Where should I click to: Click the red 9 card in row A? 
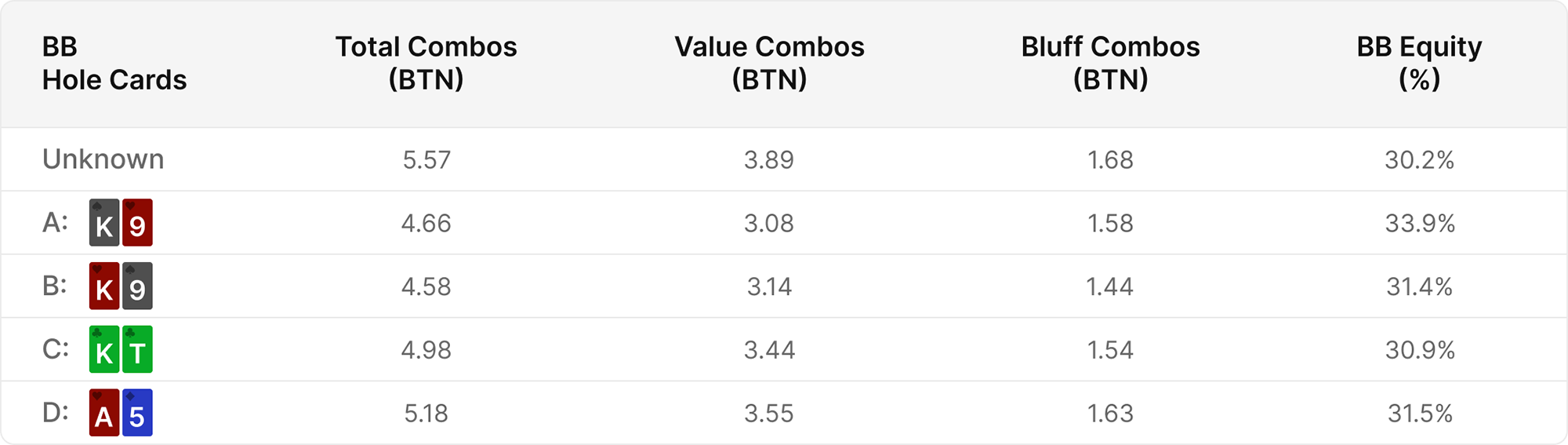coord(137,223)
